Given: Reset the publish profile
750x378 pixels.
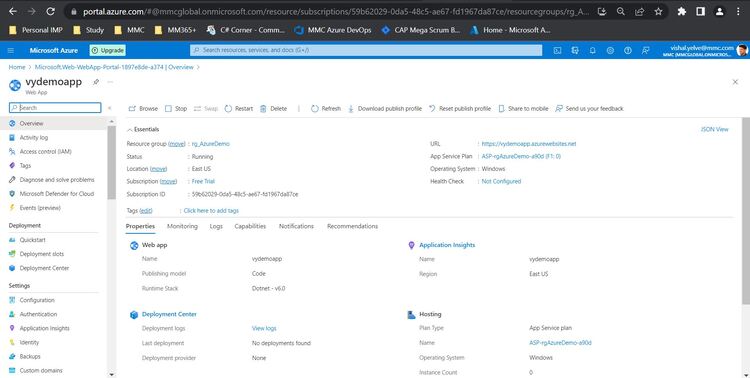Looking at the screenshot, I should (460, 109).
